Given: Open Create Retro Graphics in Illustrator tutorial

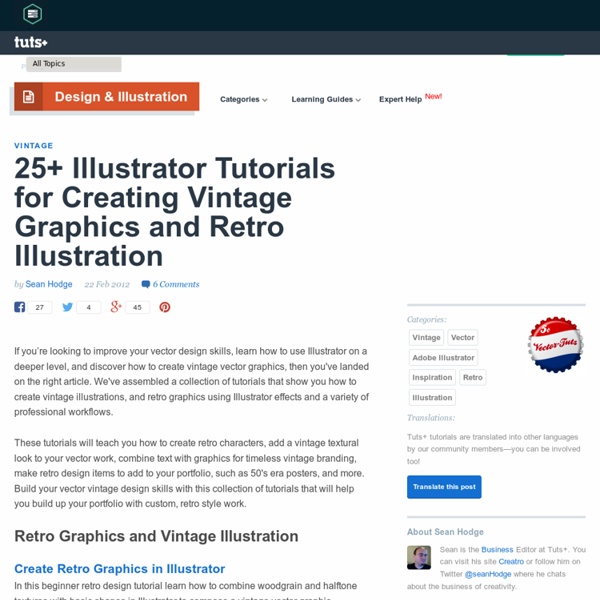Looking at the screenshot, I should pos(119,569).
